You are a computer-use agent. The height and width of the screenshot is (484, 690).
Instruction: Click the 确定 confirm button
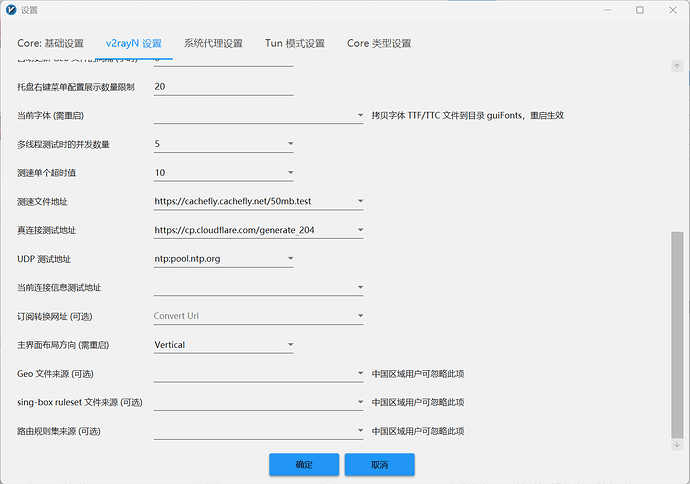(x=304, y=465)
